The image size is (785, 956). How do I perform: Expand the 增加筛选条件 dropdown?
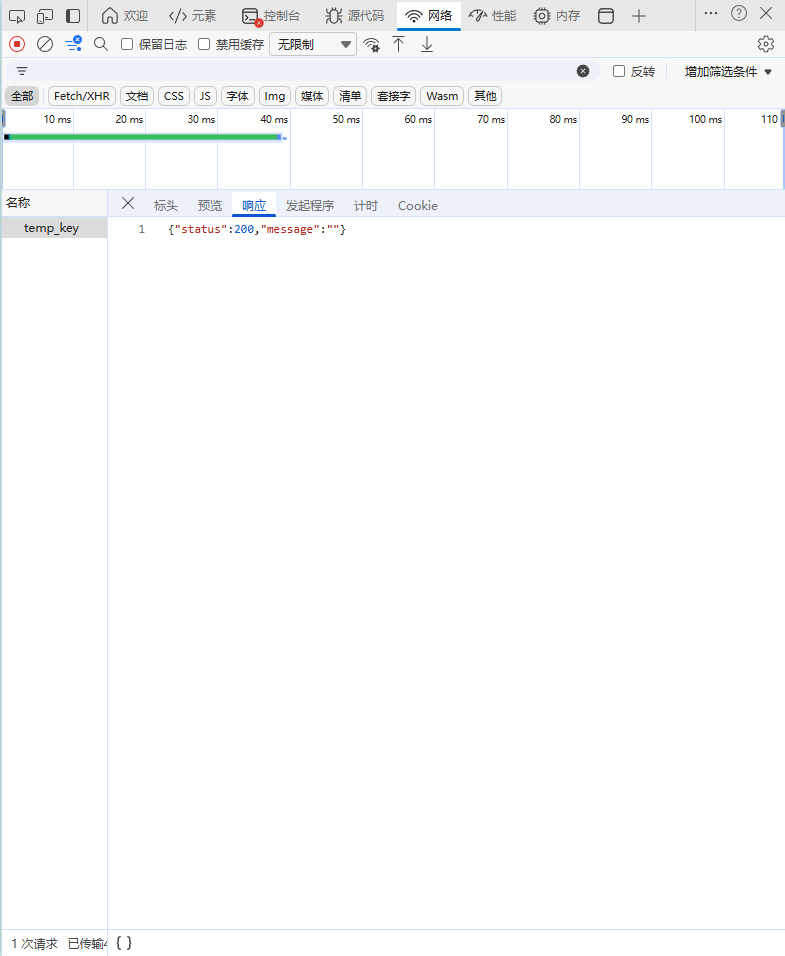(x=728, y=71)
